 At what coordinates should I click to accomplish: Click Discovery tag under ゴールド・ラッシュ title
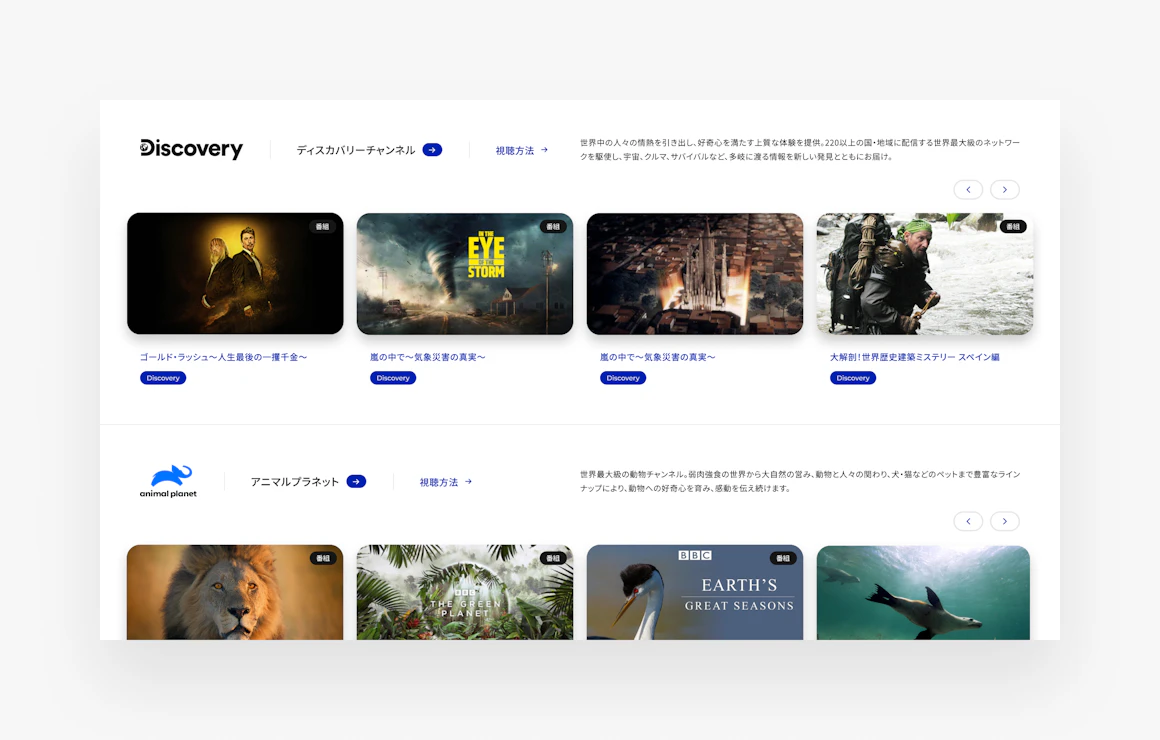tap(163, 378)
